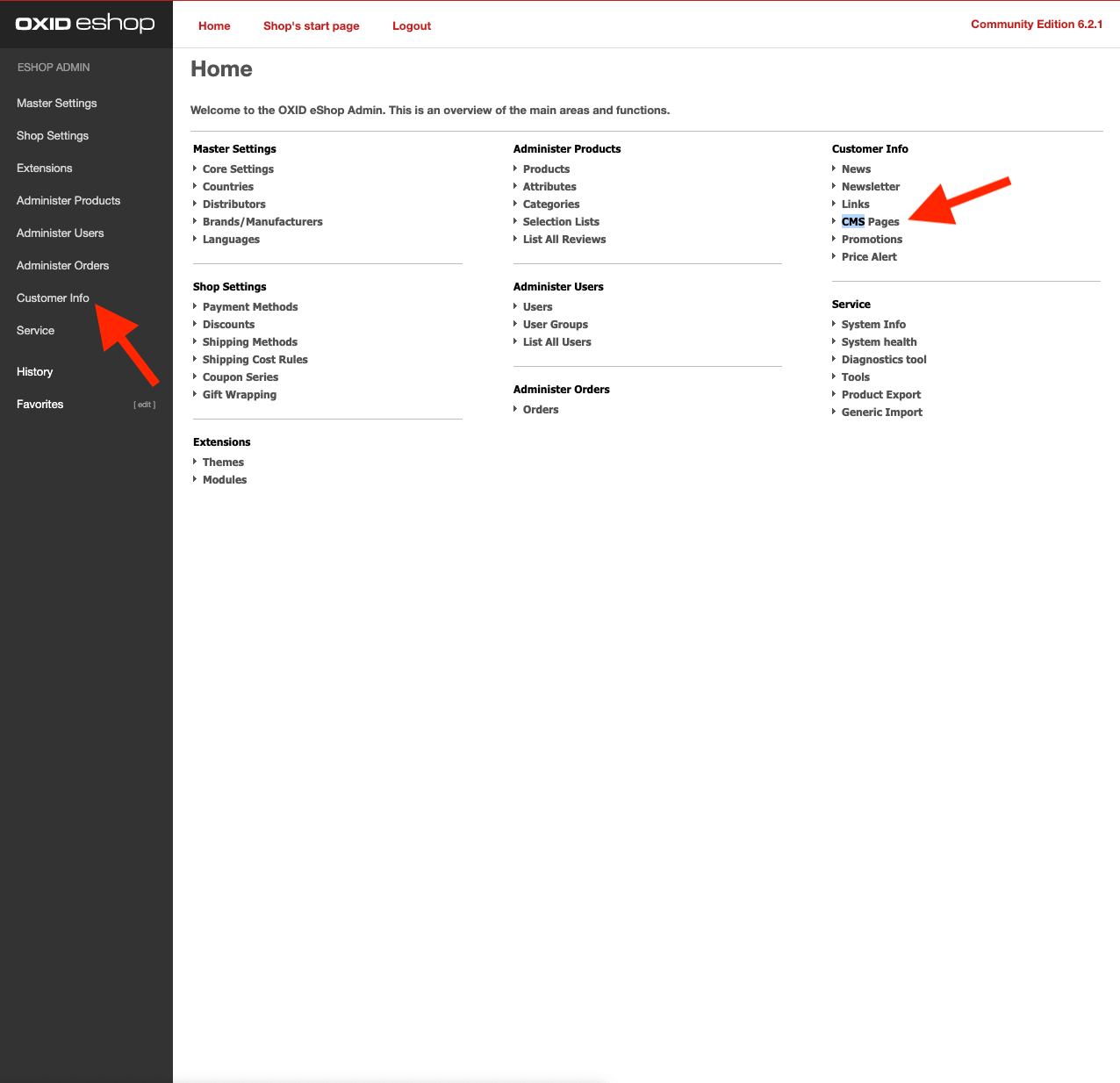The image size is (1120, 1083).
Task: Open the Themes link
Action: 223,462
